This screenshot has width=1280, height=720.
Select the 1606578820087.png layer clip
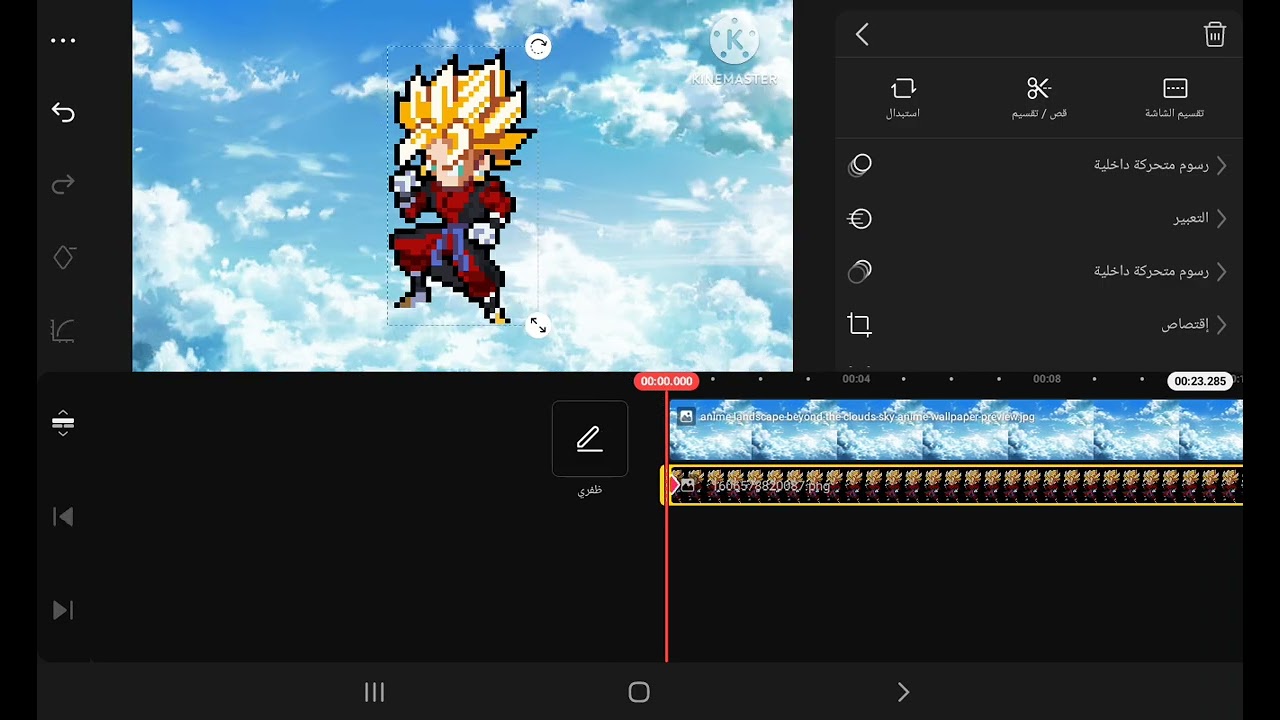tap(953, 485)
